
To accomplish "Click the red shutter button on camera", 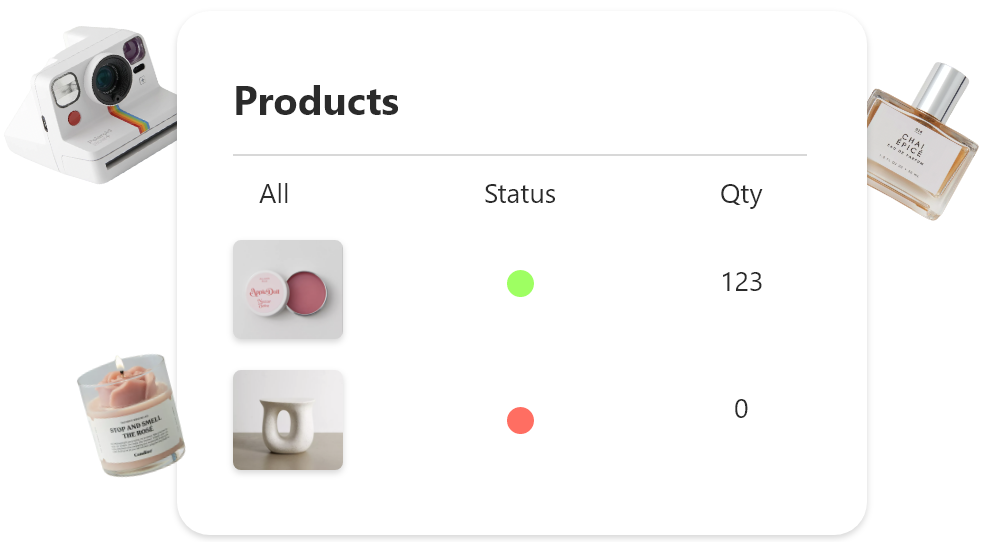I will [x=73, y=117].
